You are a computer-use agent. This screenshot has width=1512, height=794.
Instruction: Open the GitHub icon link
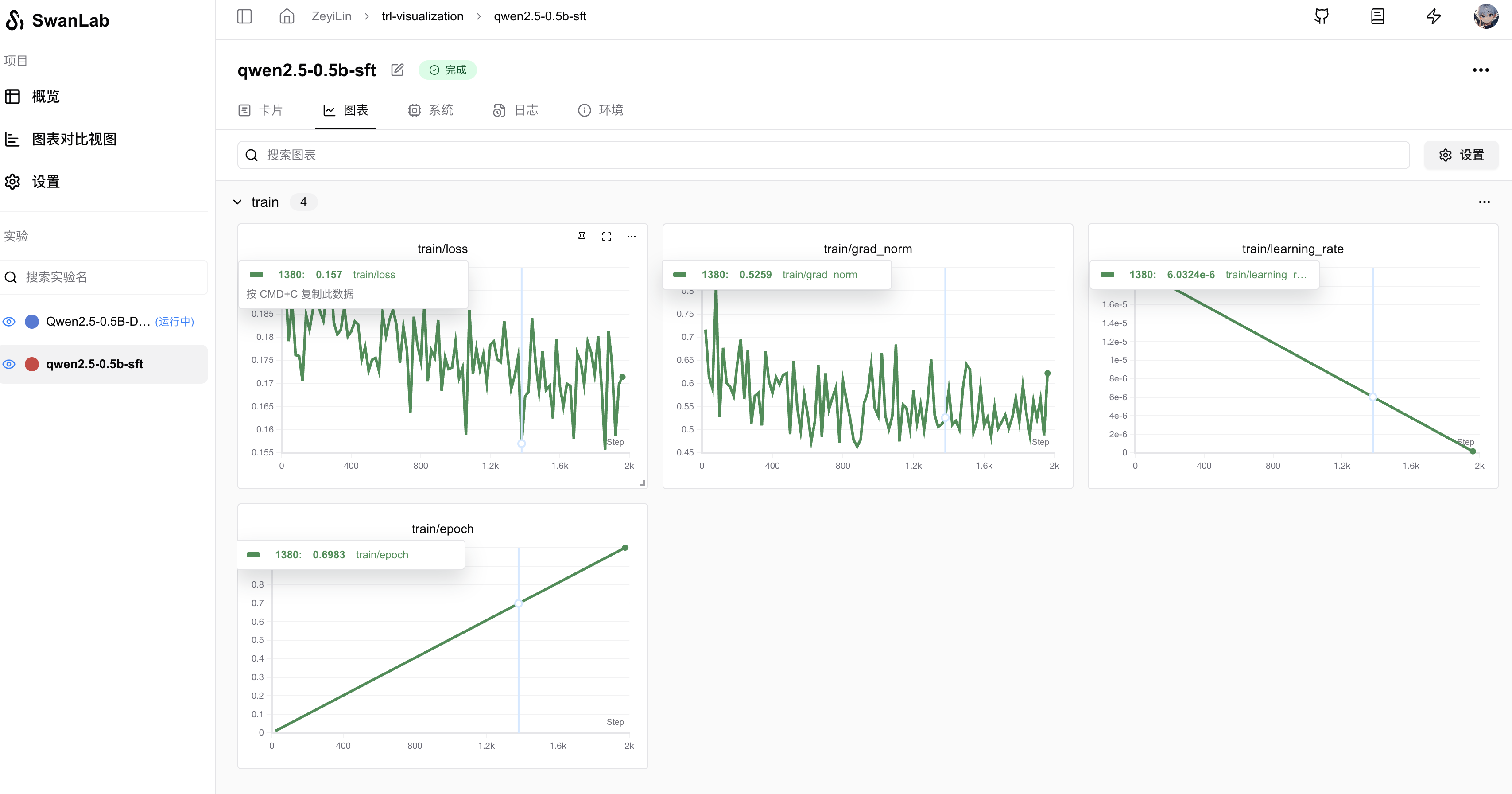tap(1321, 16)
